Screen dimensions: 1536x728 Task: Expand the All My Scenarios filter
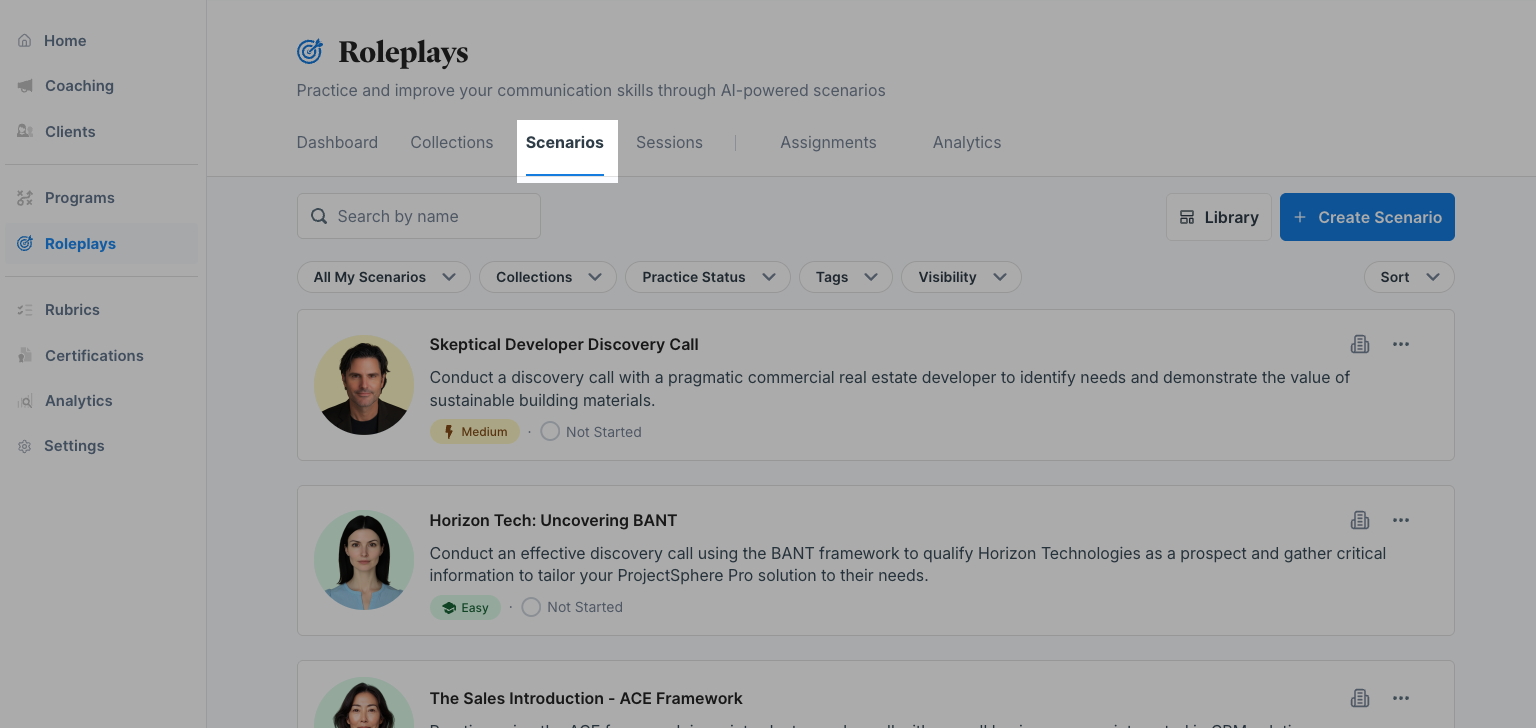[384, 277]
